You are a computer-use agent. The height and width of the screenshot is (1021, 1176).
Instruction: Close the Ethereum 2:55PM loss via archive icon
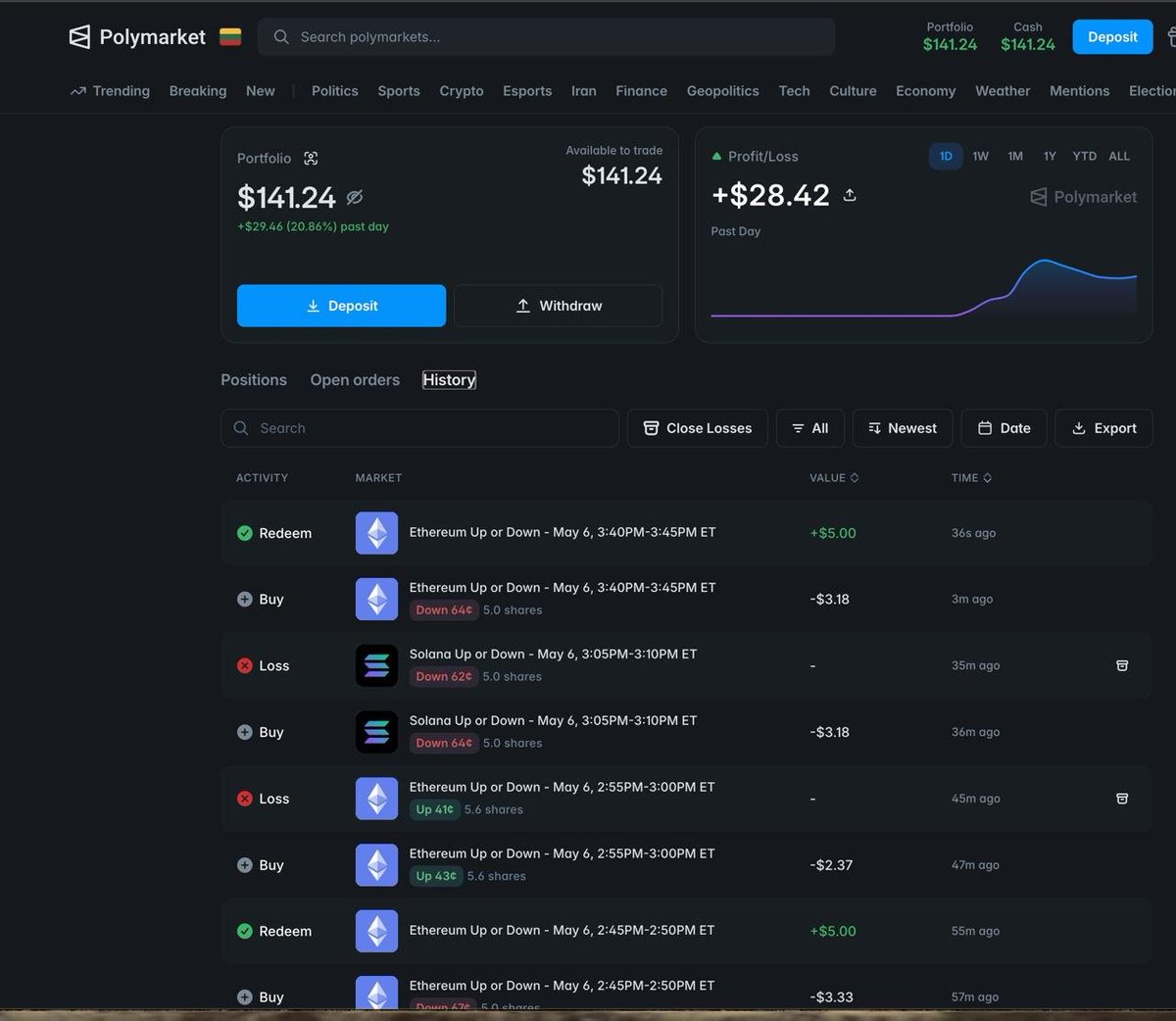tap(1122, 799)
